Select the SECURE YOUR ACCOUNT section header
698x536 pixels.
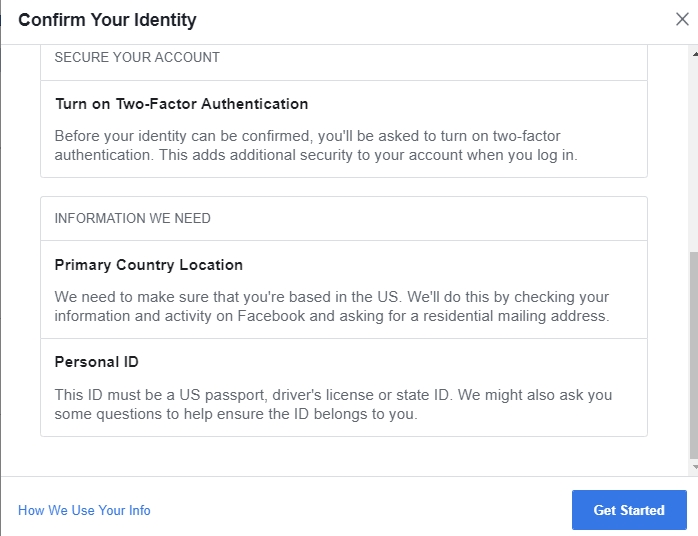(x=137, y=58)
